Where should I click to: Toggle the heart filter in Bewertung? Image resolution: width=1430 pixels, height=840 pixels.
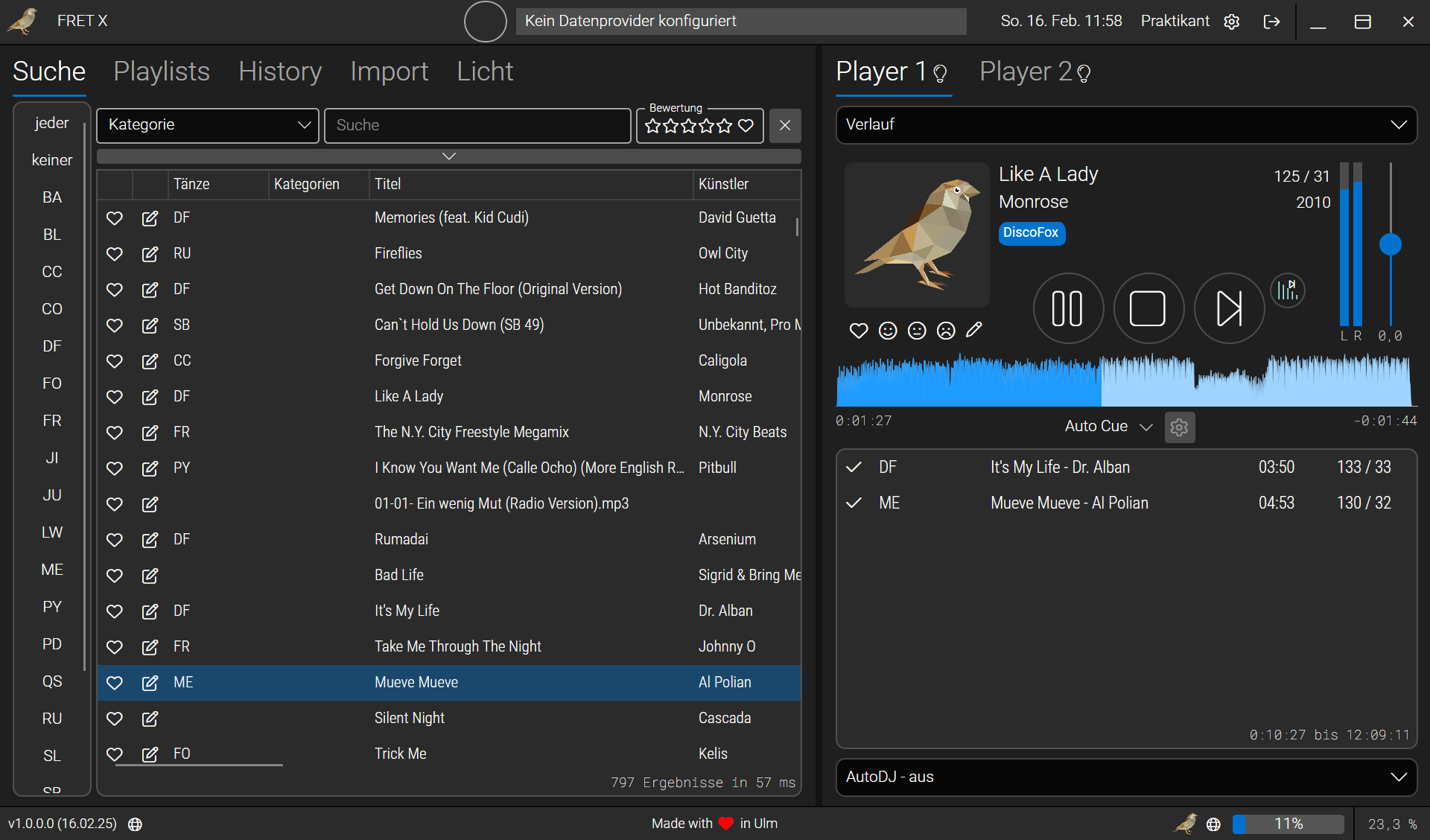(x=746, y=126)
